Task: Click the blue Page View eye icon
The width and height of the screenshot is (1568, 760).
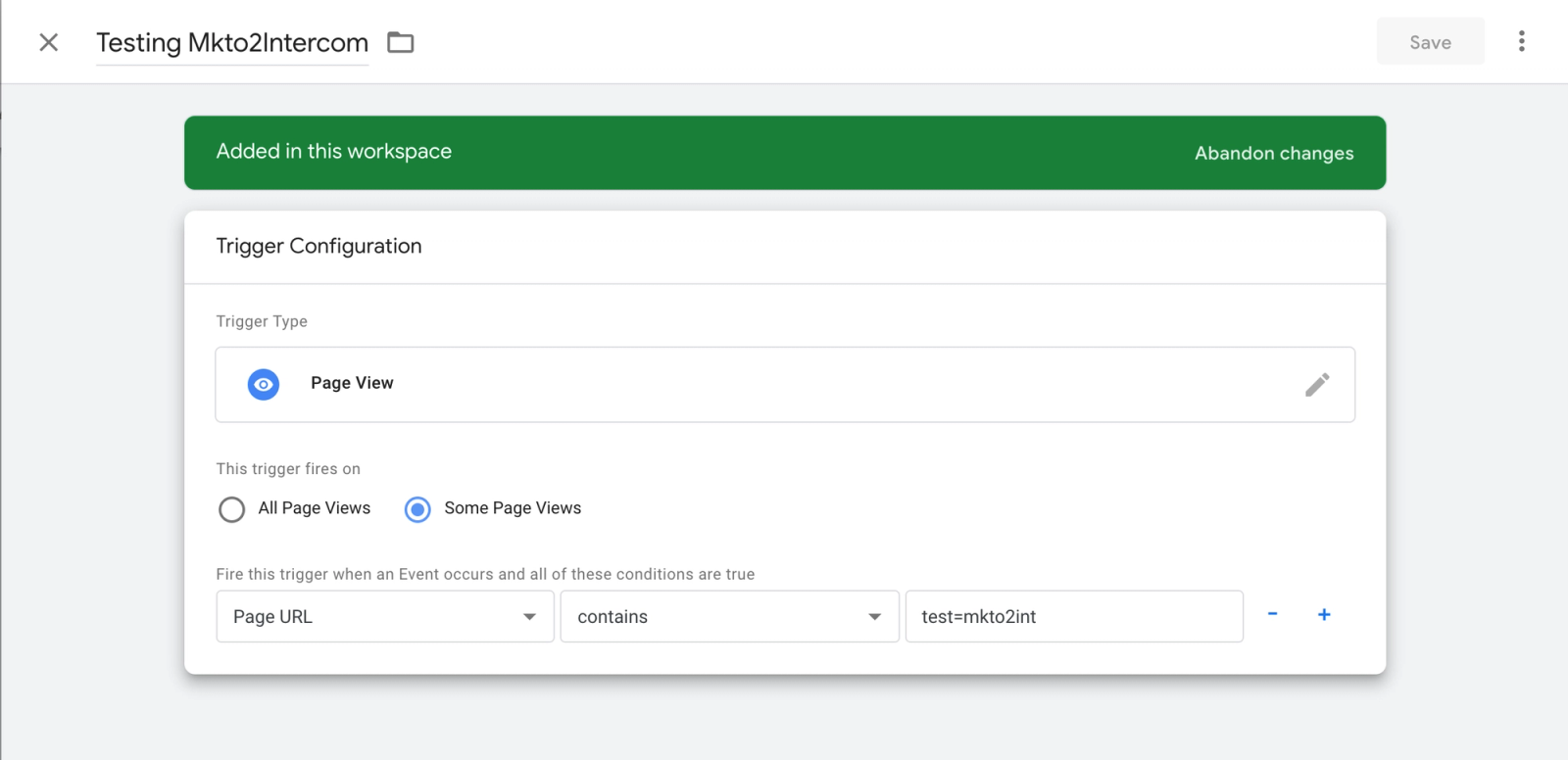Action: 264,384
